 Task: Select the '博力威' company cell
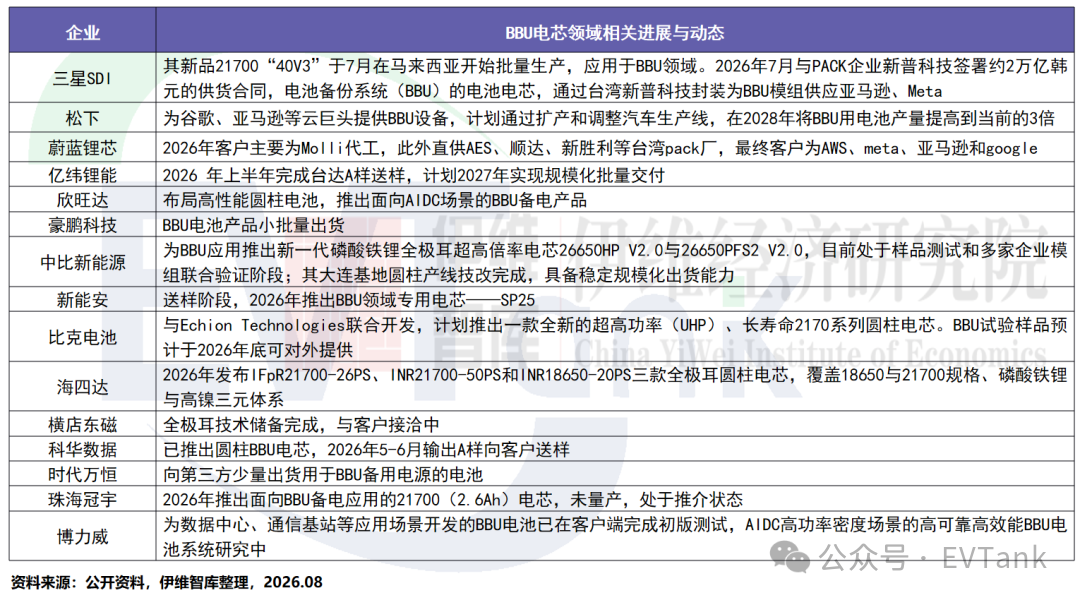point(83,537)
